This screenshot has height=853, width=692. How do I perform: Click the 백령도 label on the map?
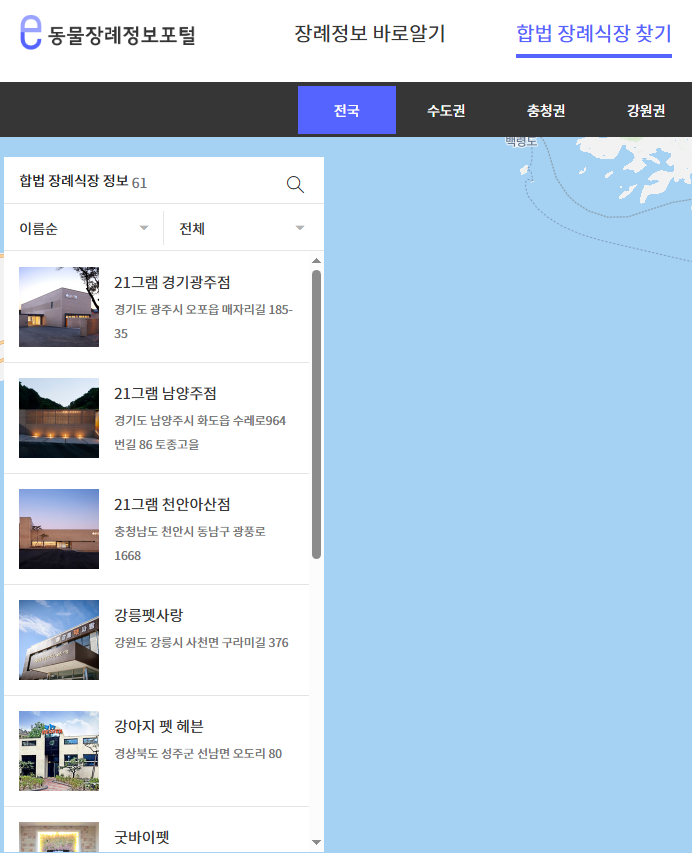pos(521,141)
